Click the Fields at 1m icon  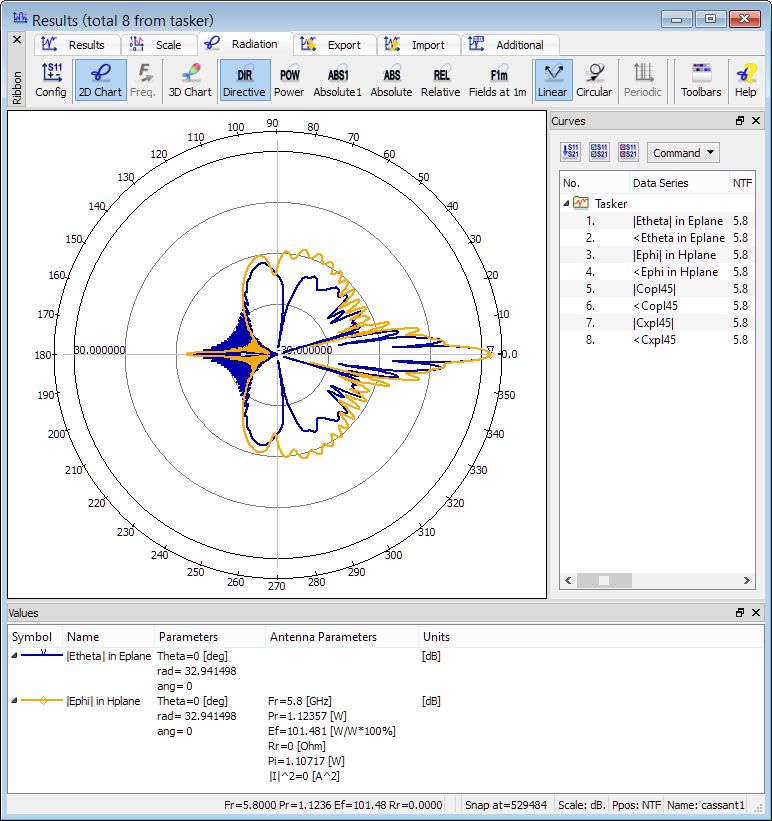coord(498,80)
